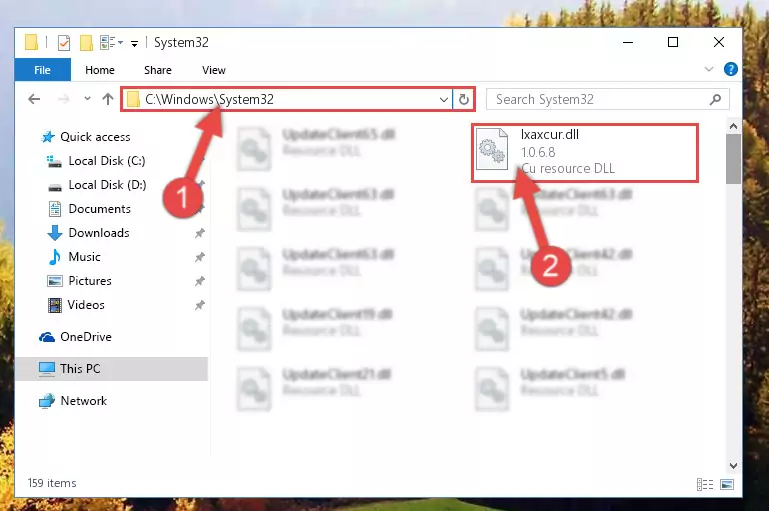
Task: Open the recent locations dropdown
Action: pyautogui.click(x=87, y=99)
